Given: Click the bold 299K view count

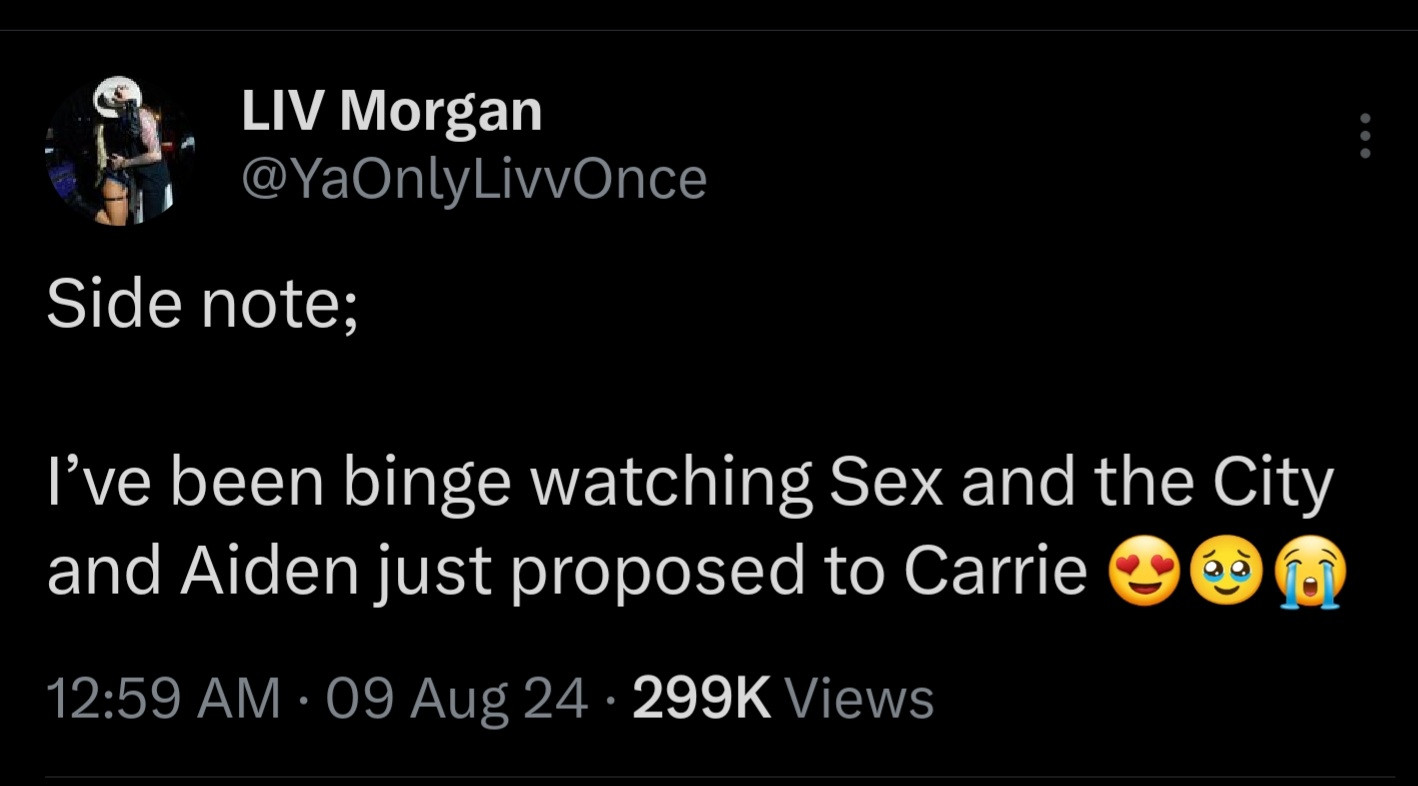Looking at the screenshot, I should coord(701,698).
